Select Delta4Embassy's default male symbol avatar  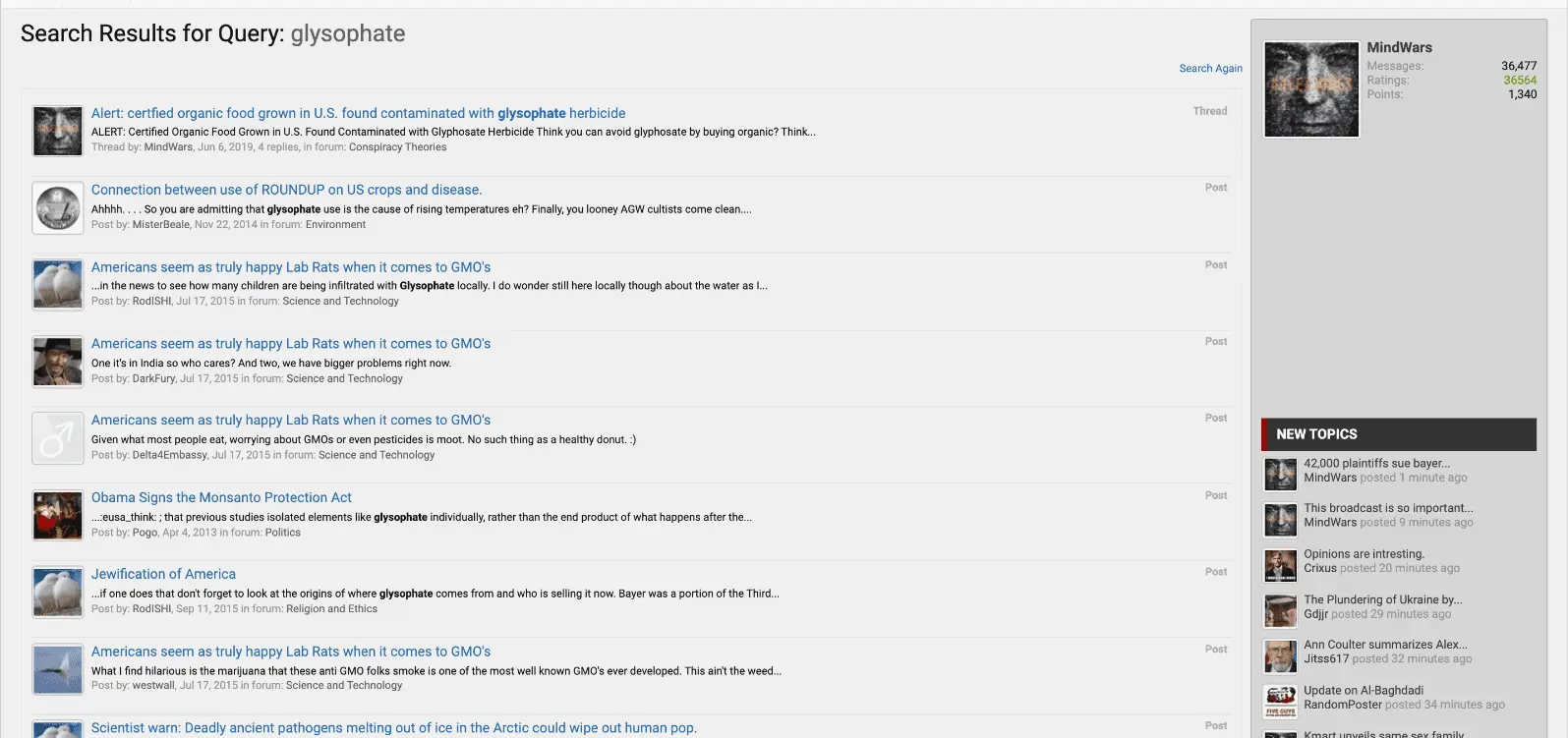57,438
